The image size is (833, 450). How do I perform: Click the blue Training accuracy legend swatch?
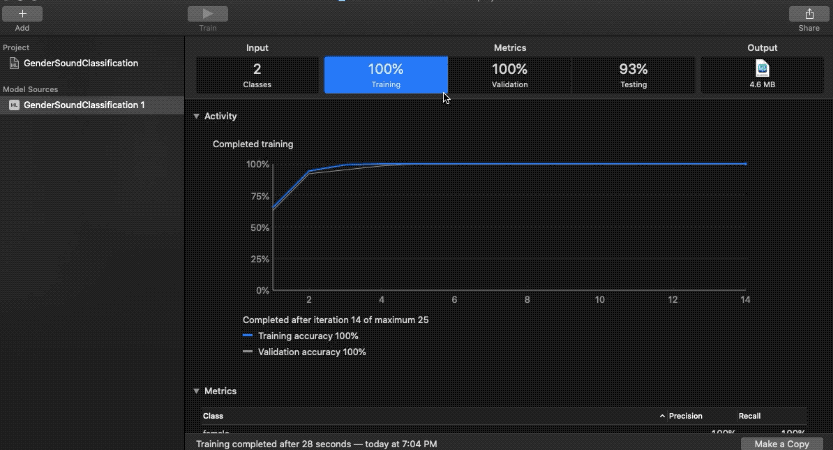[248, 336]
